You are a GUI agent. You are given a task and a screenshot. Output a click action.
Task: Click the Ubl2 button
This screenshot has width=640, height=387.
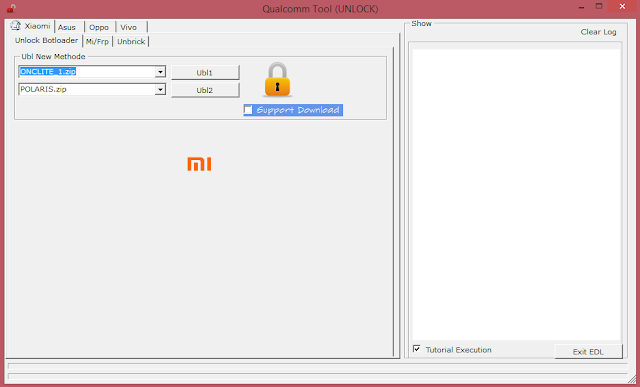205,90
